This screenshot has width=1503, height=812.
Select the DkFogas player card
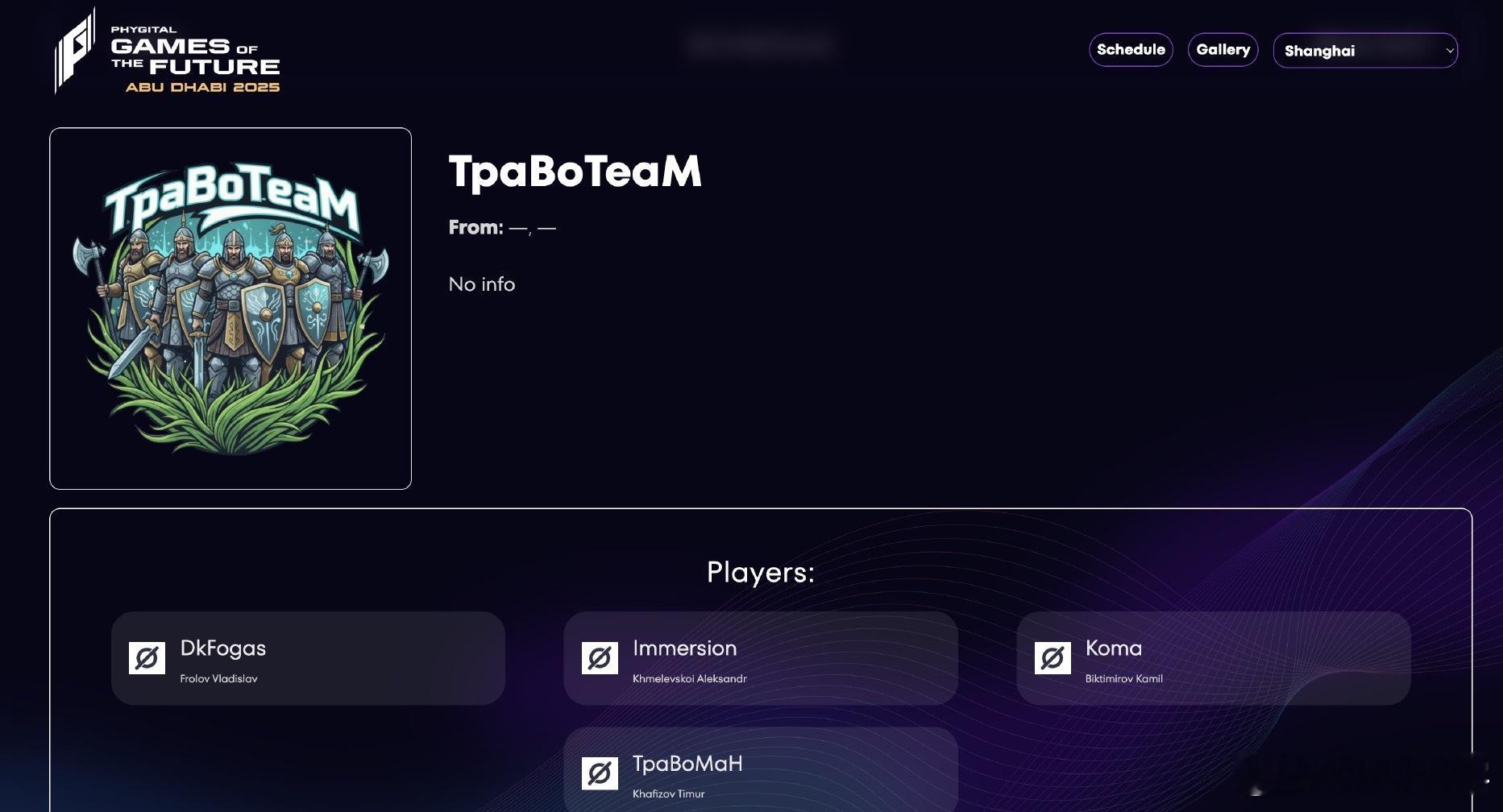[x=308, y=658]
